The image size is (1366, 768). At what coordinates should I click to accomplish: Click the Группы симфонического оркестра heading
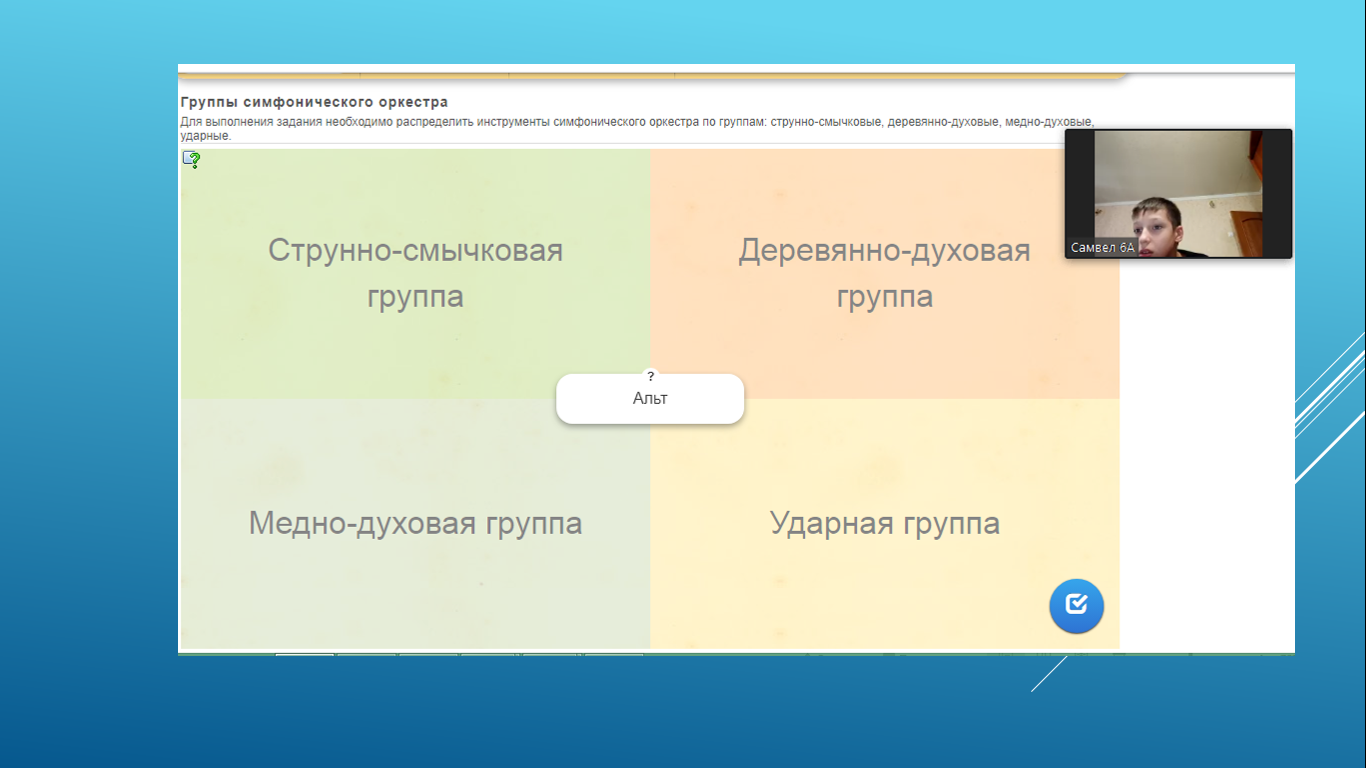point(314,102)
